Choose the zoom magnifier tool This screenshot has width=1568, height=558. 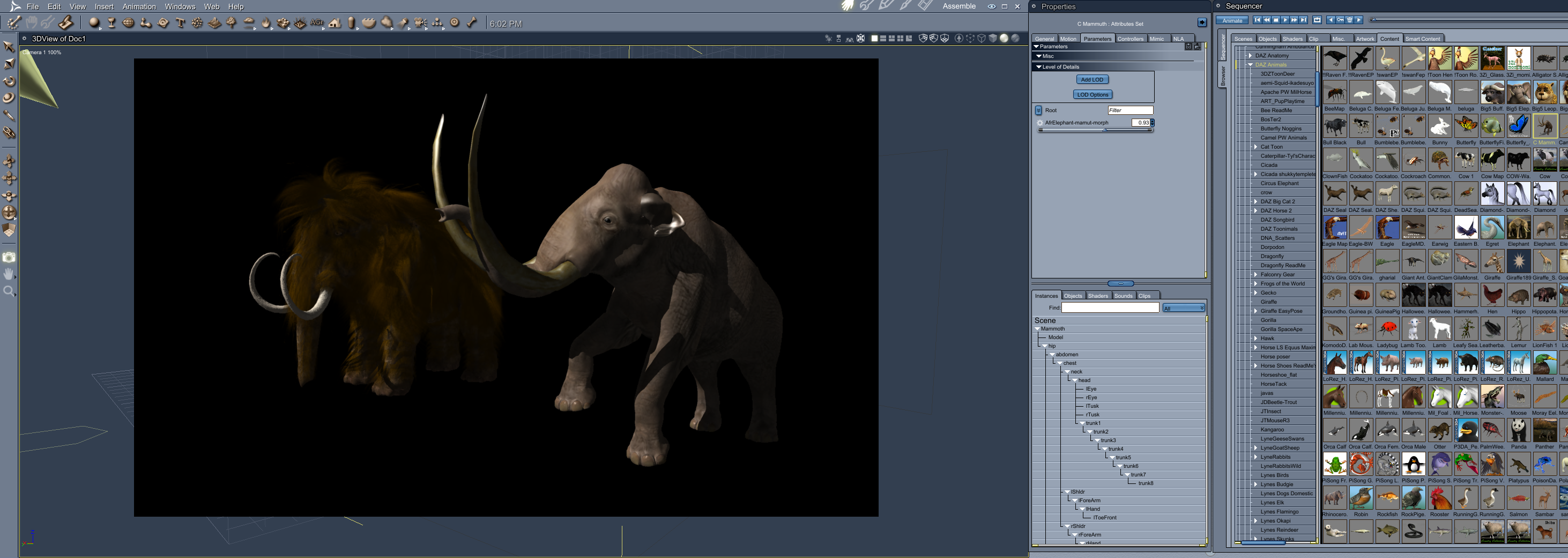coord(9,291)
